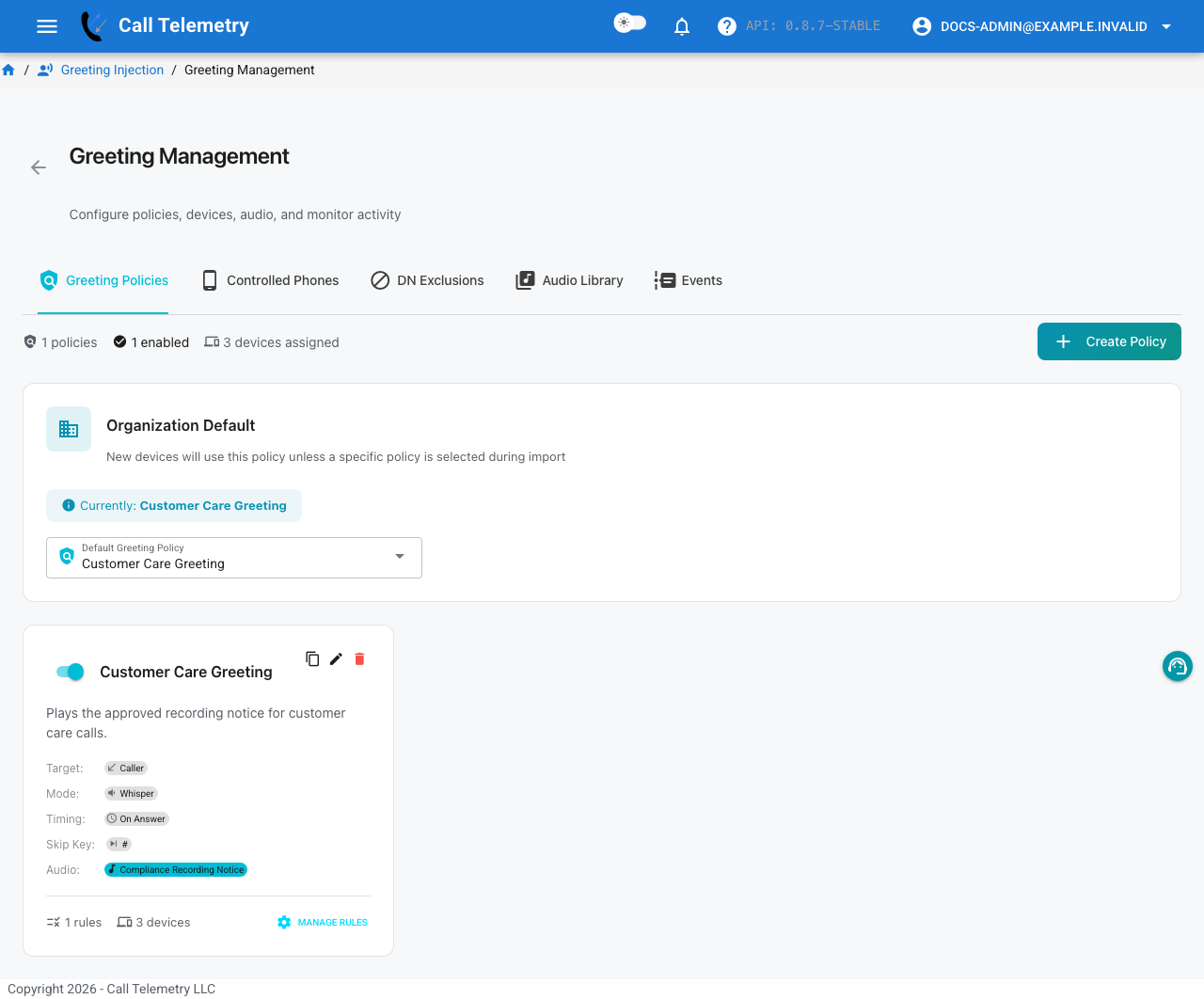Click the help question mark icon
Viewport: 1204px width, 999px height.
point(727,26)
